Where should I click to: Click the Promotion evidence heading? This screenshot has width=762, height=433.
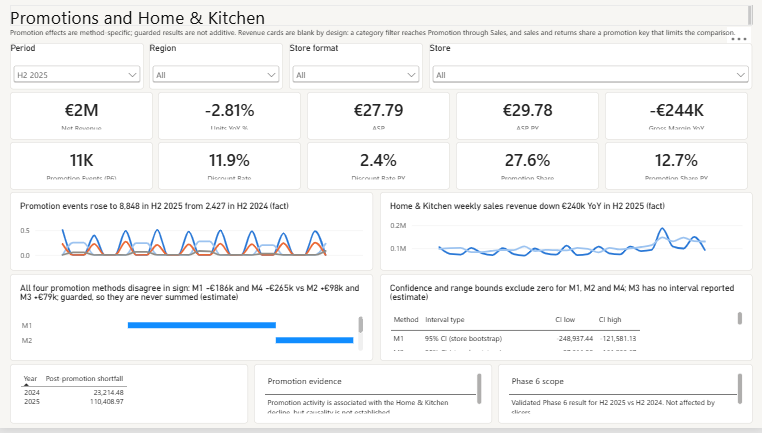(x=304, y=381)
